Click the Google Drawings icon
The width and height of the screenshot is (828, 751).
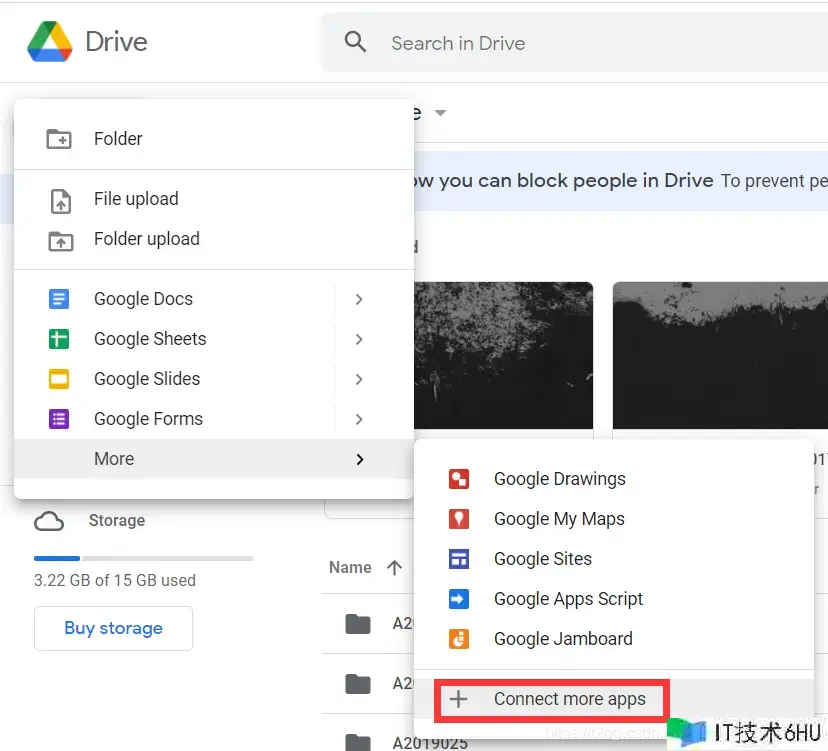[x=459, y=479]
